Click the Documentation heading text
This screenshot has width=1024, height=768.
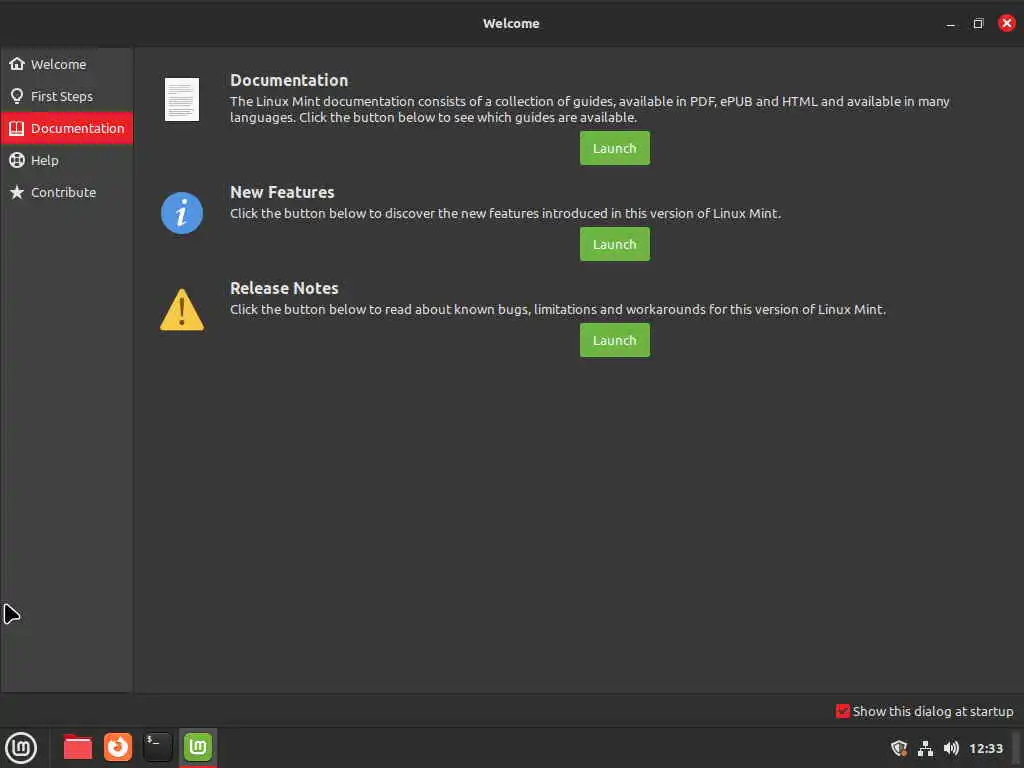point(289,80)
